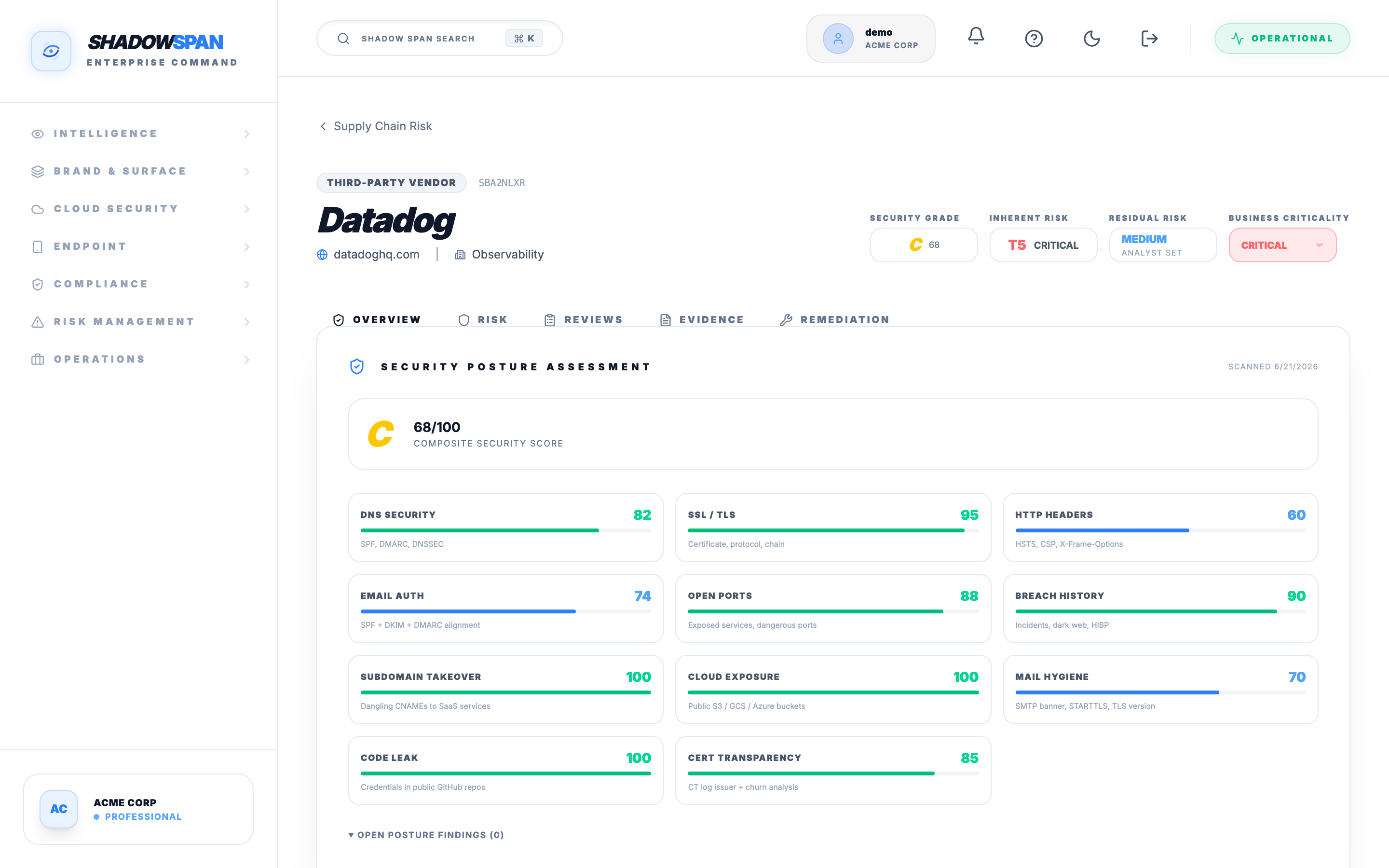Expand the Risk Management chevron
Image resolution: width=1389 pixels, height=868 pixels.
[x=247, y=322]
